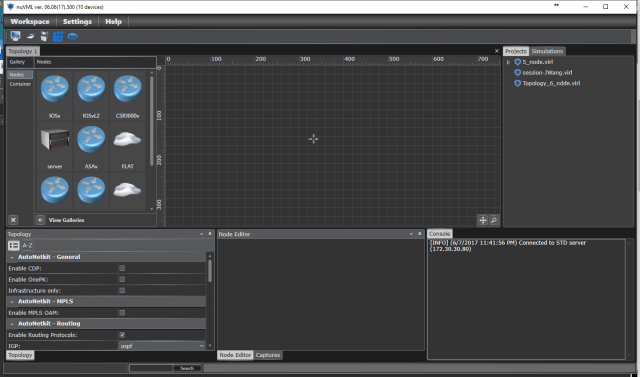This screenshot has width=640, height=377.
Task: Collapse the AutoNetkit - MPLS section
Action: (11, 302)
